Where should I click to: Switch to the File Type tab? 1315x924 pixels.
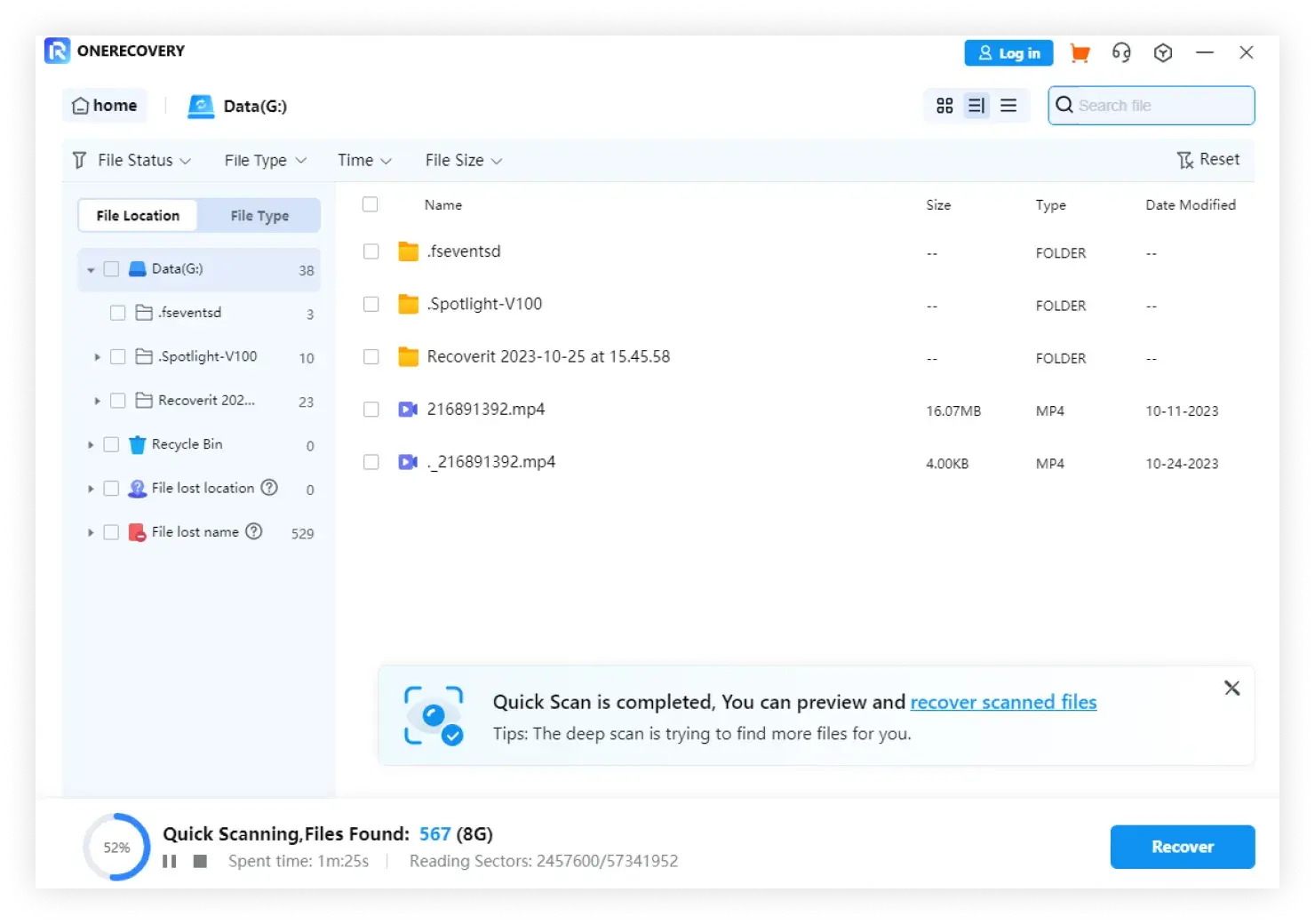click(259, 216)
